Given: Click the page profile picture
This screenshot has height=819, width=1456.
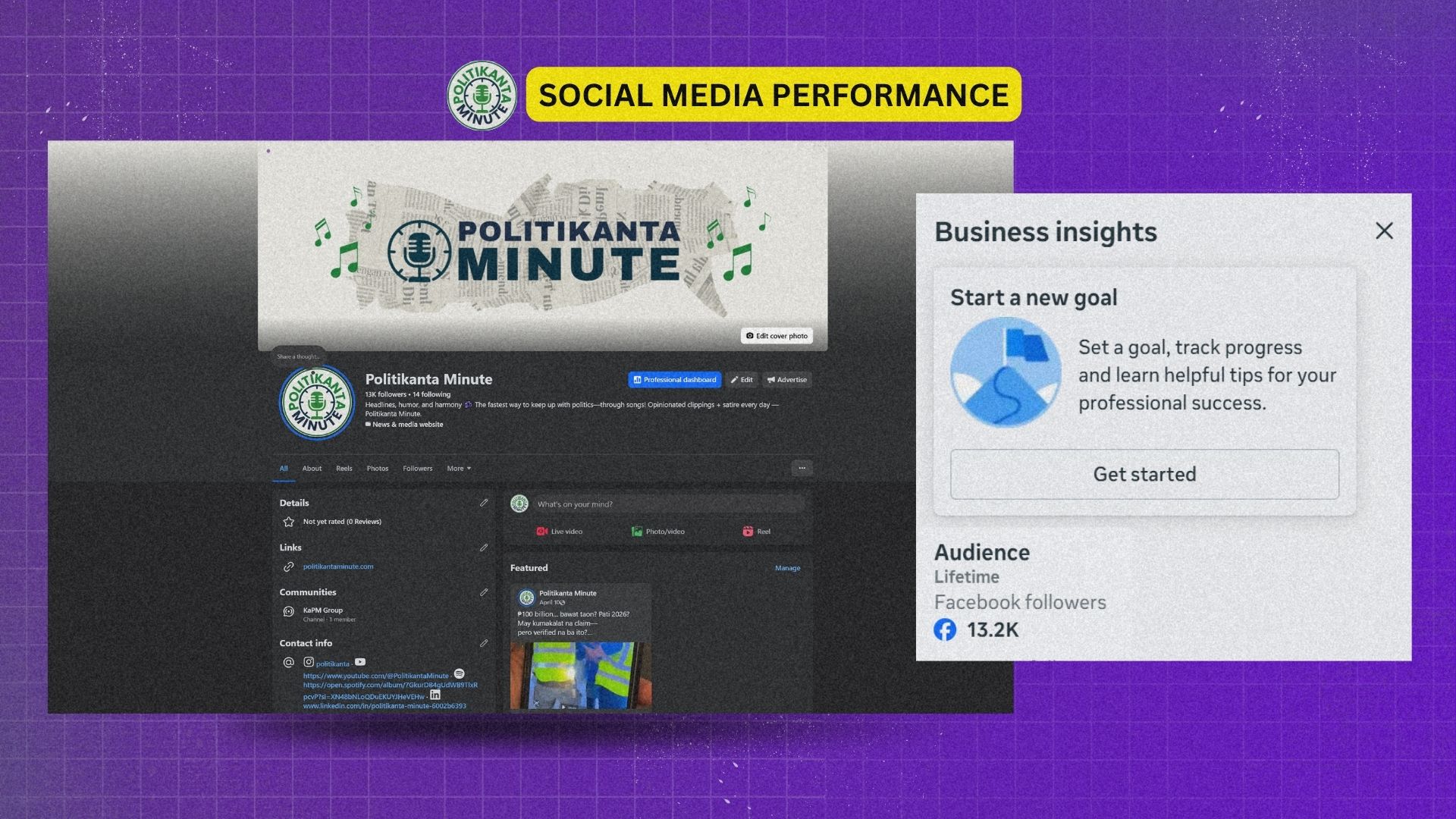Looking at the screenshot, I should 317,403.
